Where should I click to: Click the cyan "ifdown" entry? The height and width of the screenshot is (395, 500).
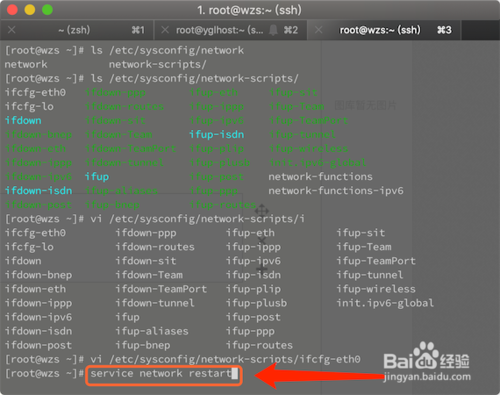pyautogui.click(x=23, y=120)
